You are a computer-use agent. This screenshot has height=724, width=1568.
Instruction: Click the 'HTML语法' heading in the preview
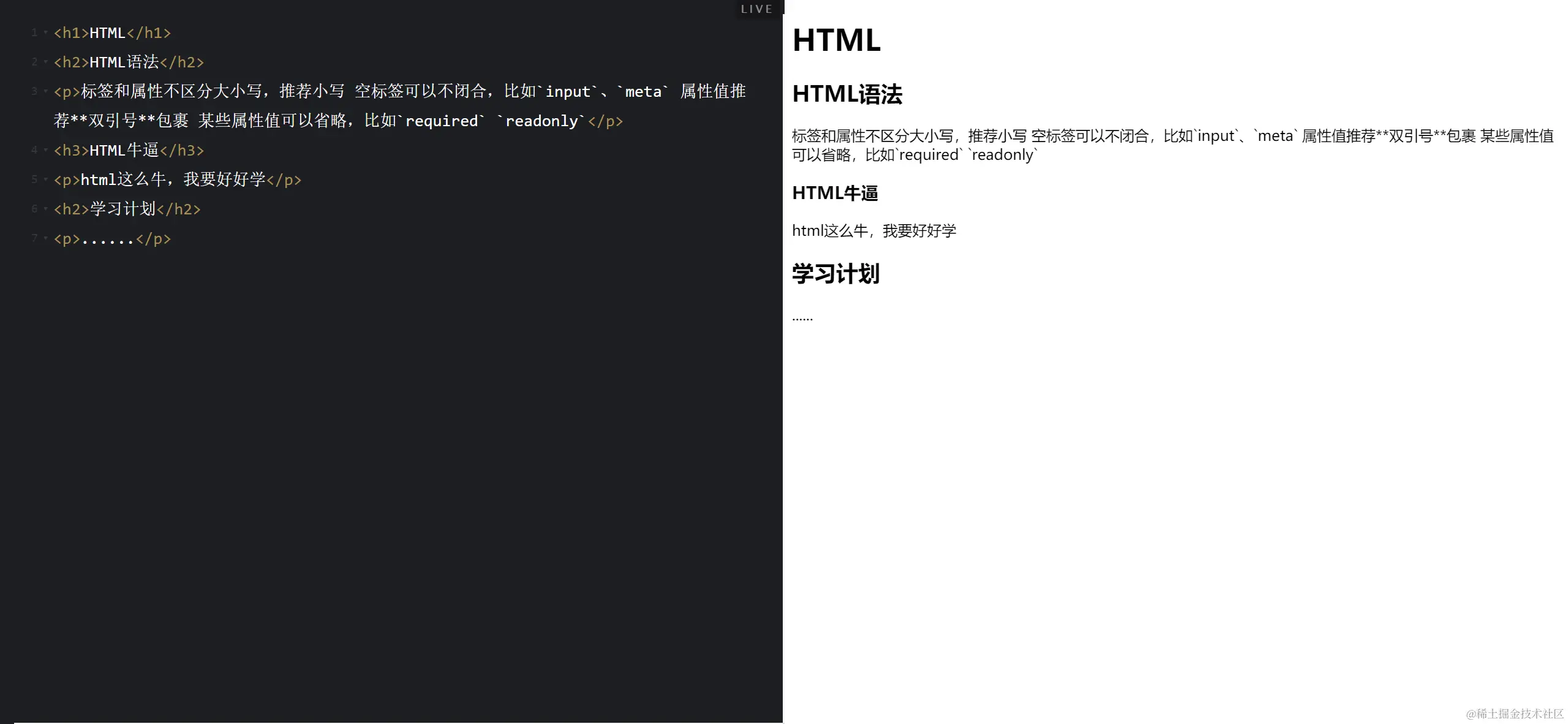tap(847, 94)
